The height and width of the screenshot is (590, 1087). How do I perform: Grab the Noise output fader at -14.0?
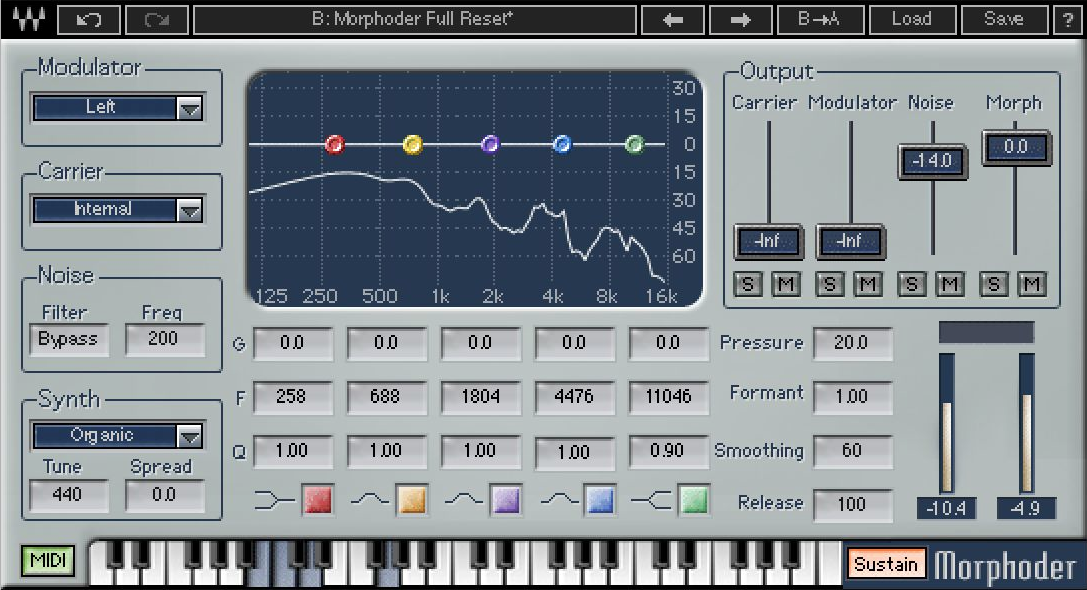click(x=932, y=162)
